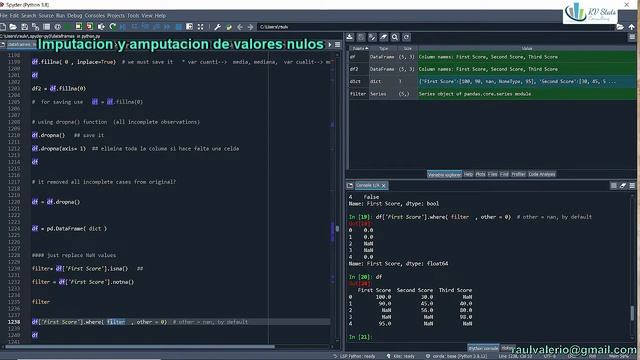Click the Value column header
640x360 pixels.
527,48
